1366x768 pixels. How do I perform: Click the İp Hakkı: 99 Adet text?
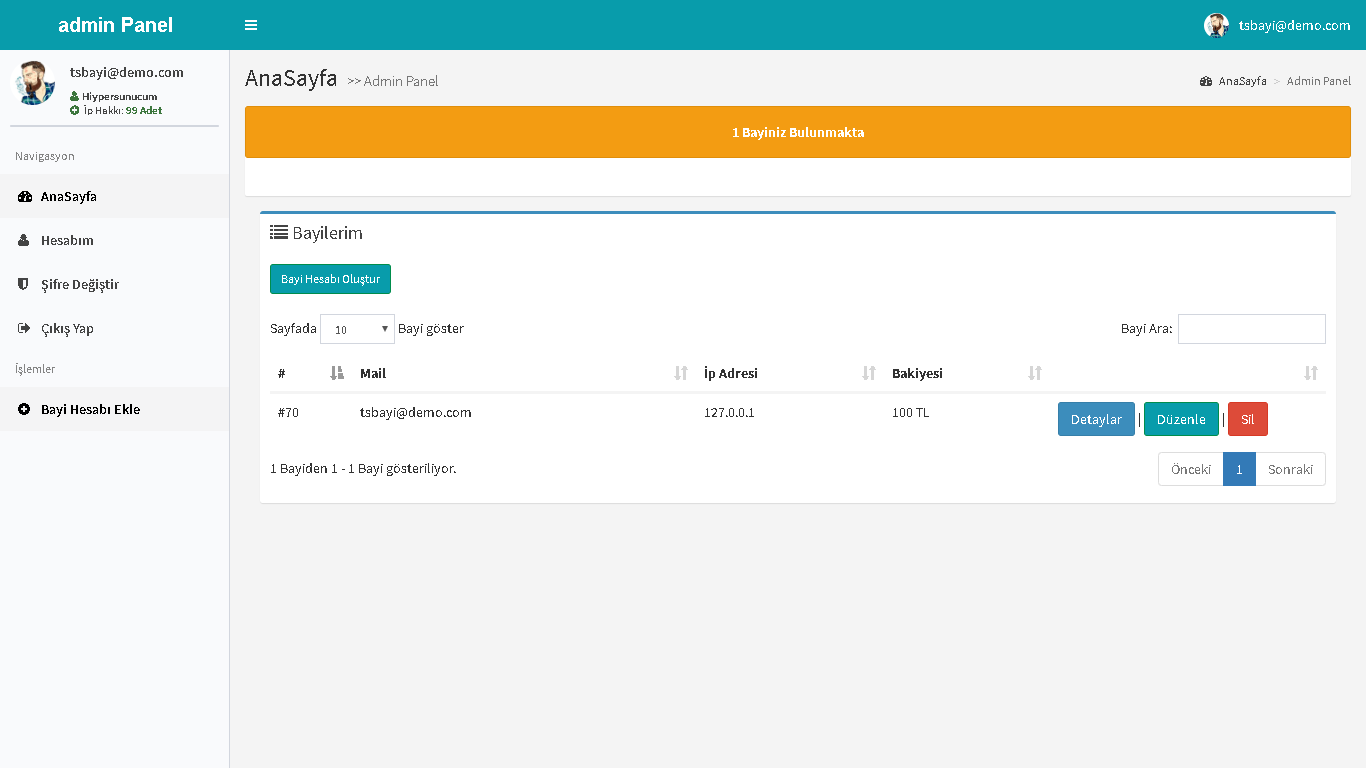[122, 111]
